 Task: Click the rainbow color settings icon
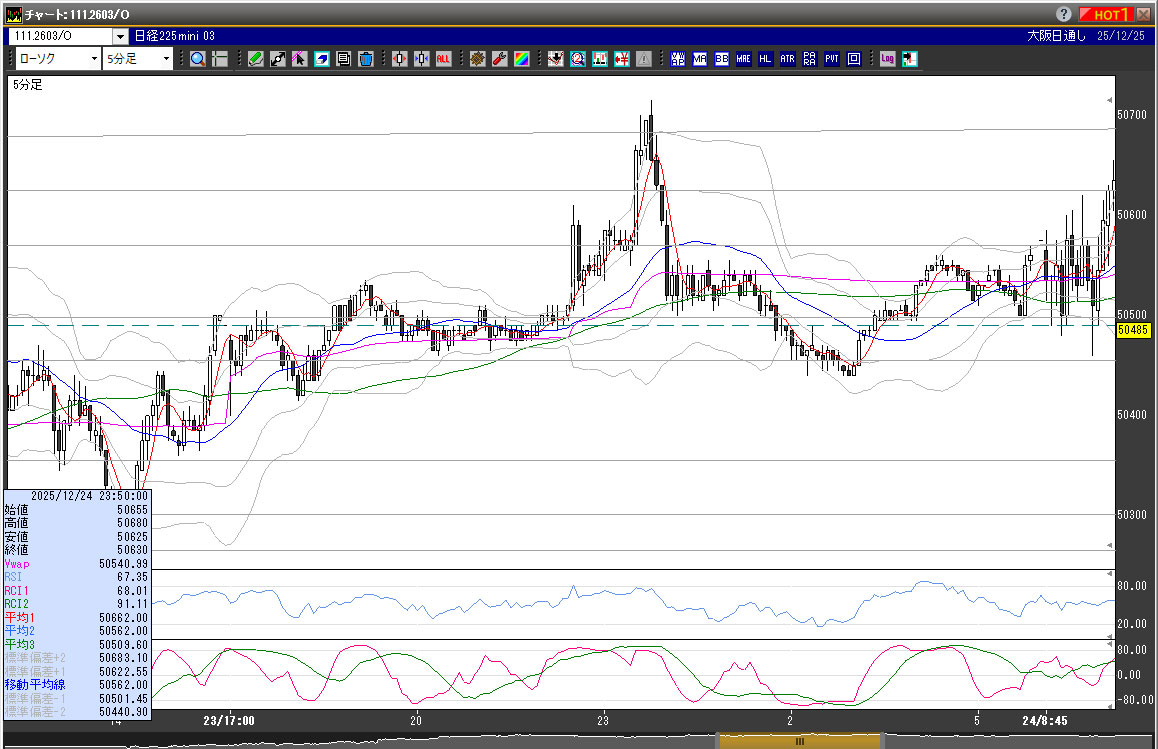coord(521,59)
